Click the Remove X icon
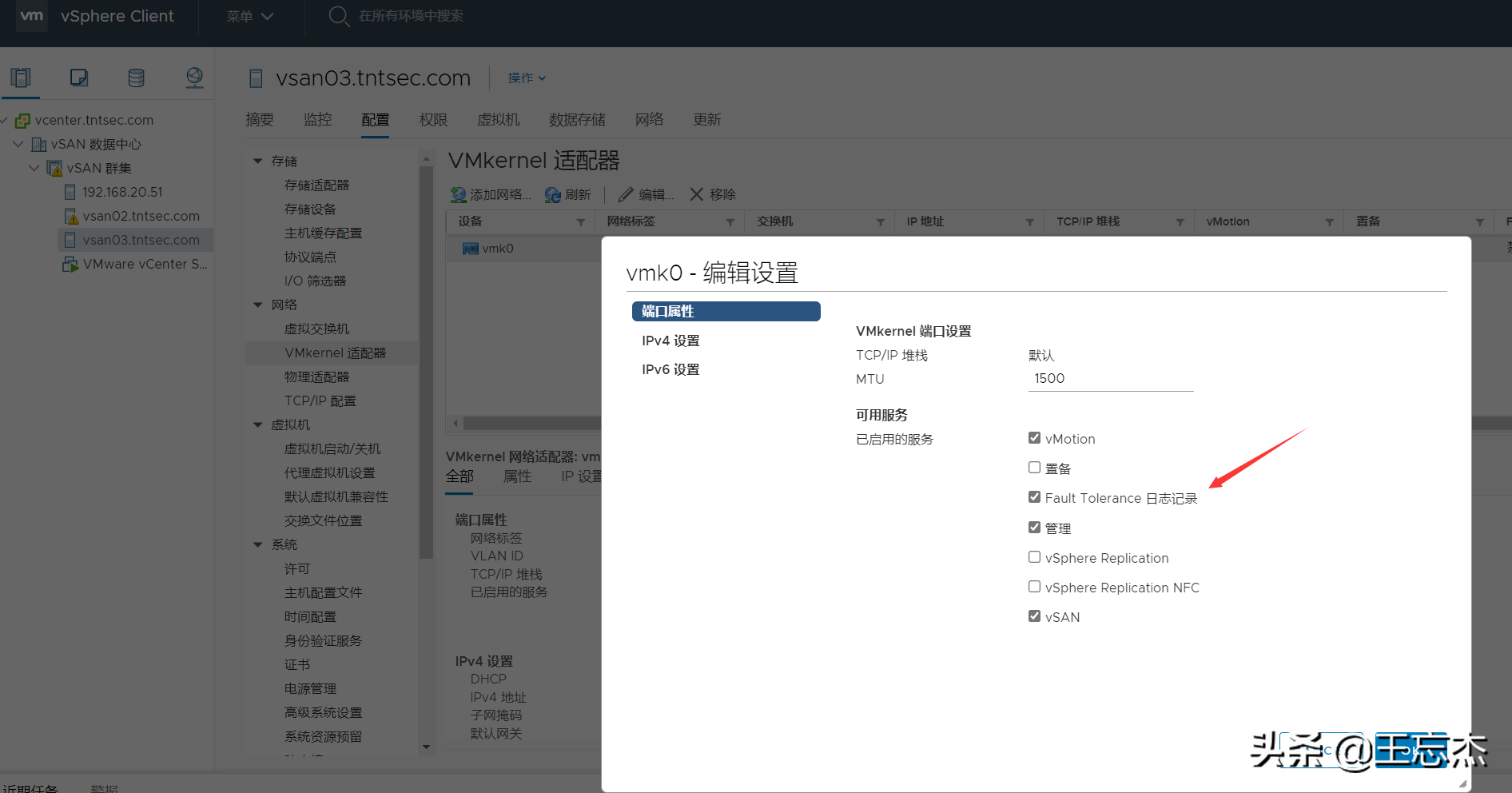The width and height of the screenshot is (1512, 793). coord(697,194)
